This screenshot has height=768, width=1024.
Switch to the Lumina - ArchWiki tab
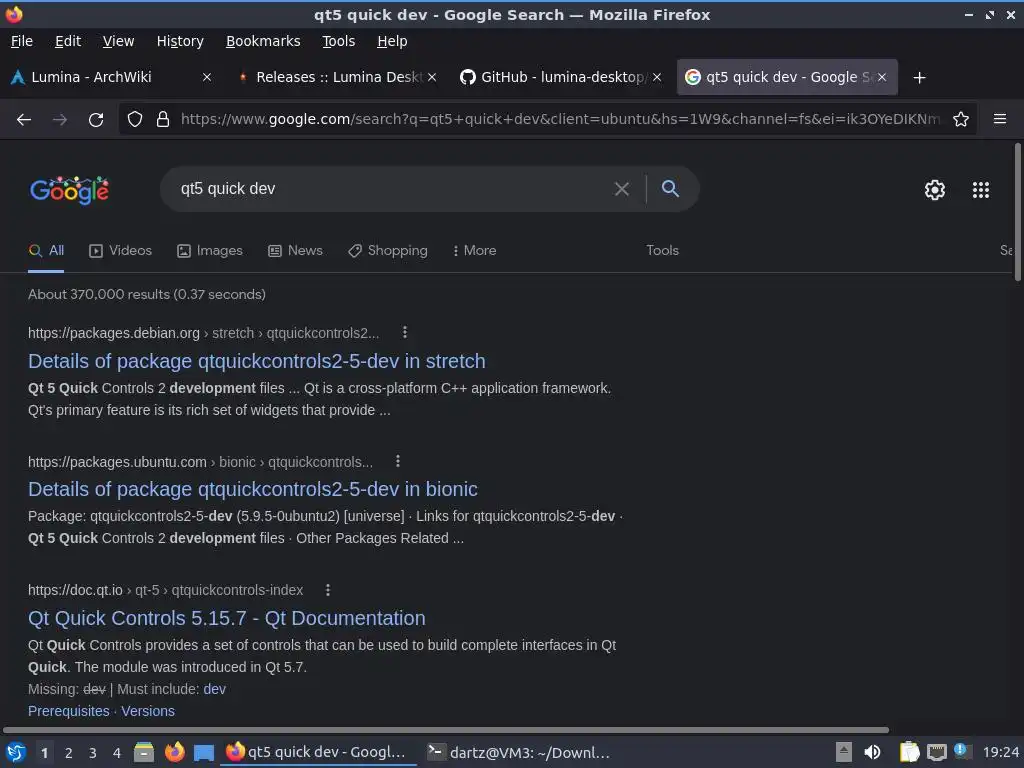point(110,77)
